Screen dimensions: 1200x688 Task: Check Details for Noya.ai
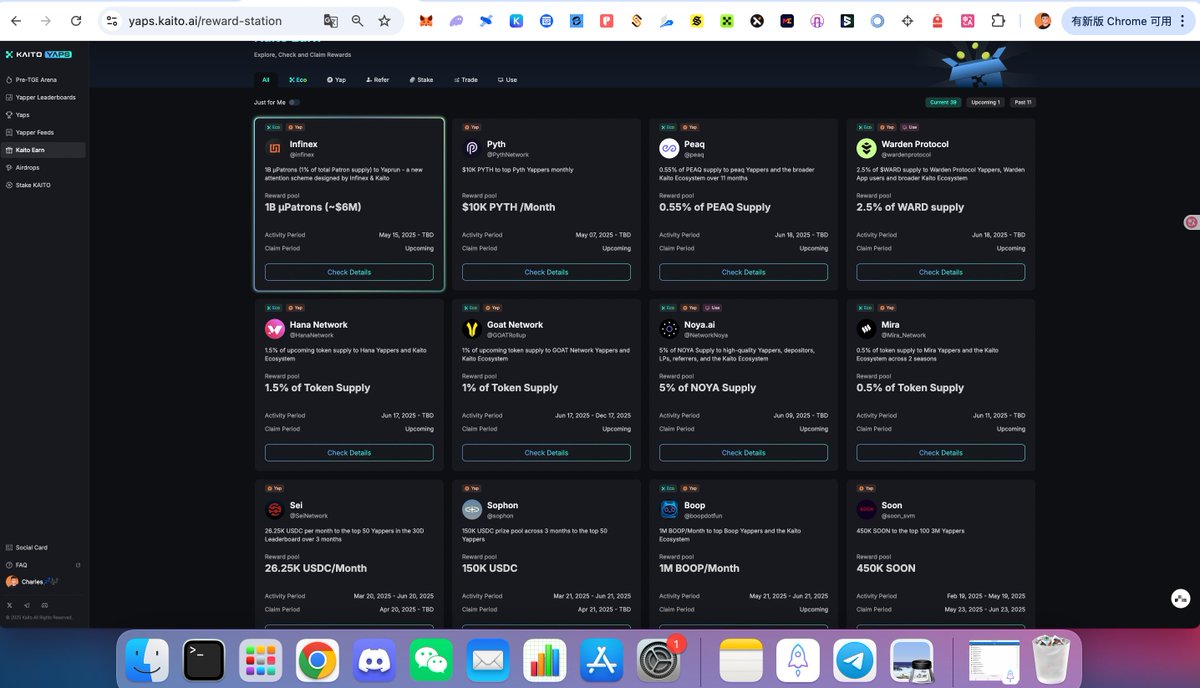point(744,453)
